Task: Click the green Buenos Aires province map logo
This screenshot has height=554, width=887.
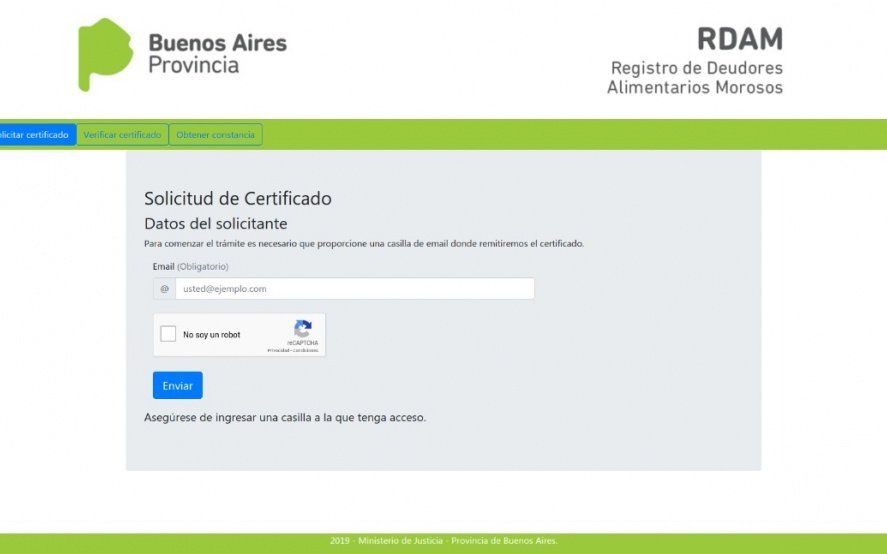Action: [106, 54]
